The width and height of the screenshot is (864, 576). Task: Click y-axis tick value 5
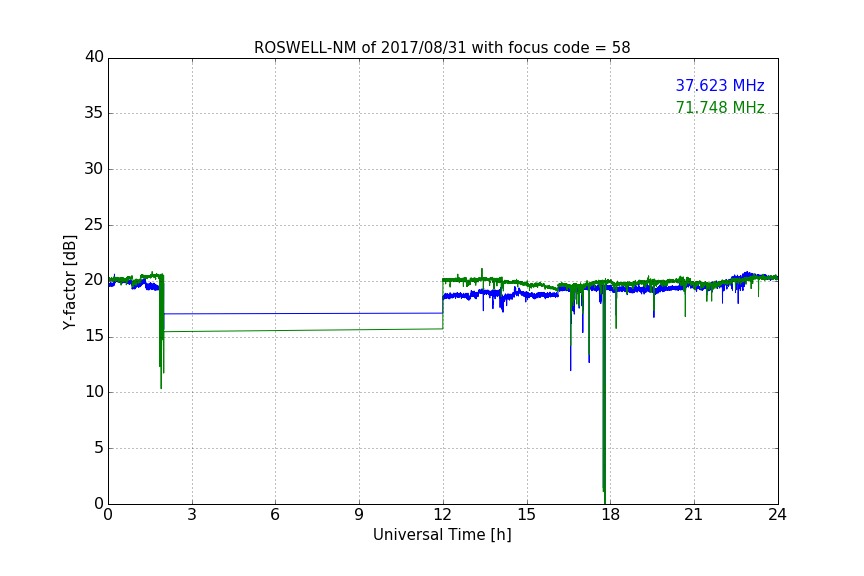99,448
